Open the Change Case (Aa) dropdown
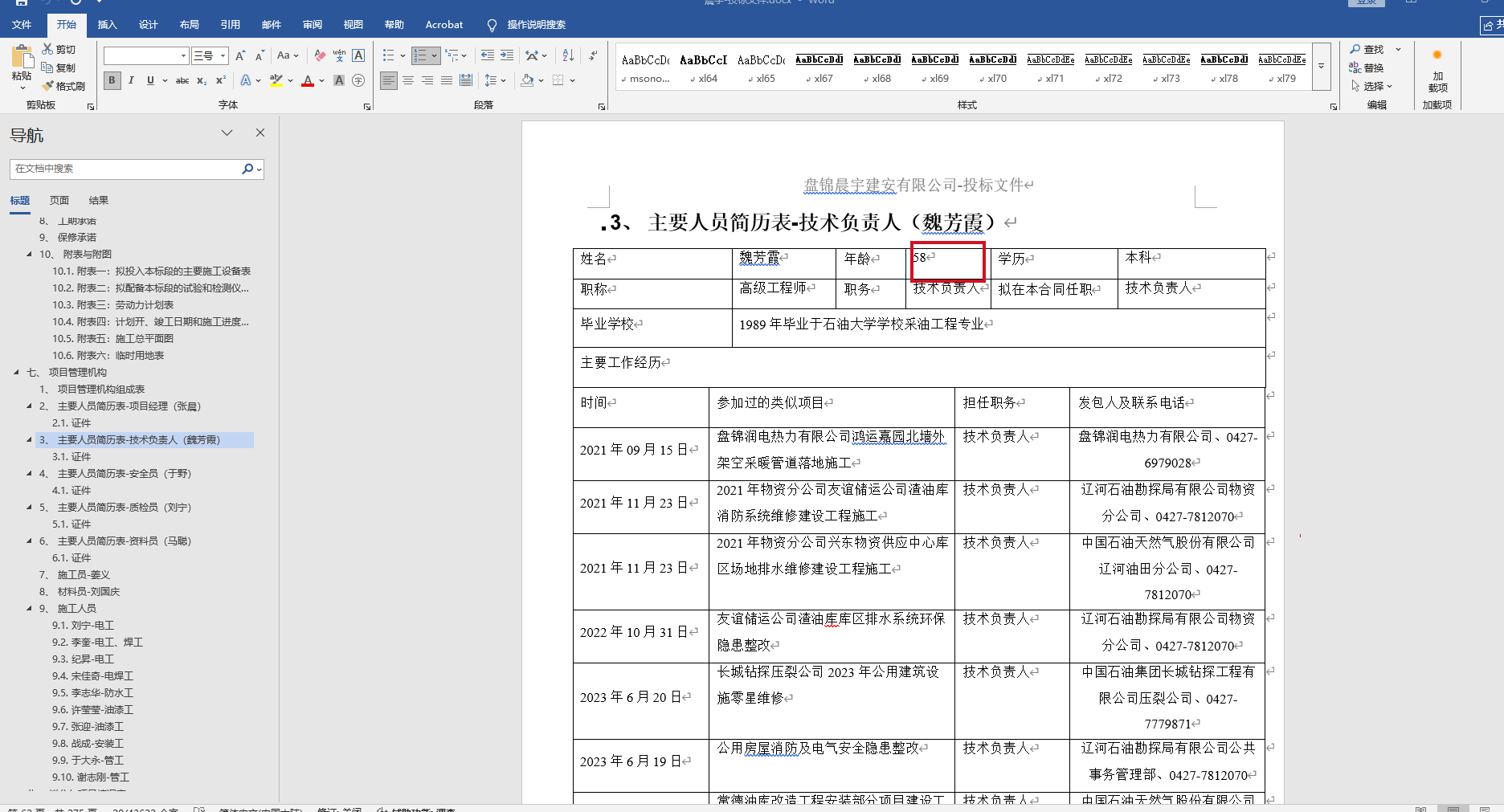This screenshot has width=1504, height=812. [x=288, y=55]
